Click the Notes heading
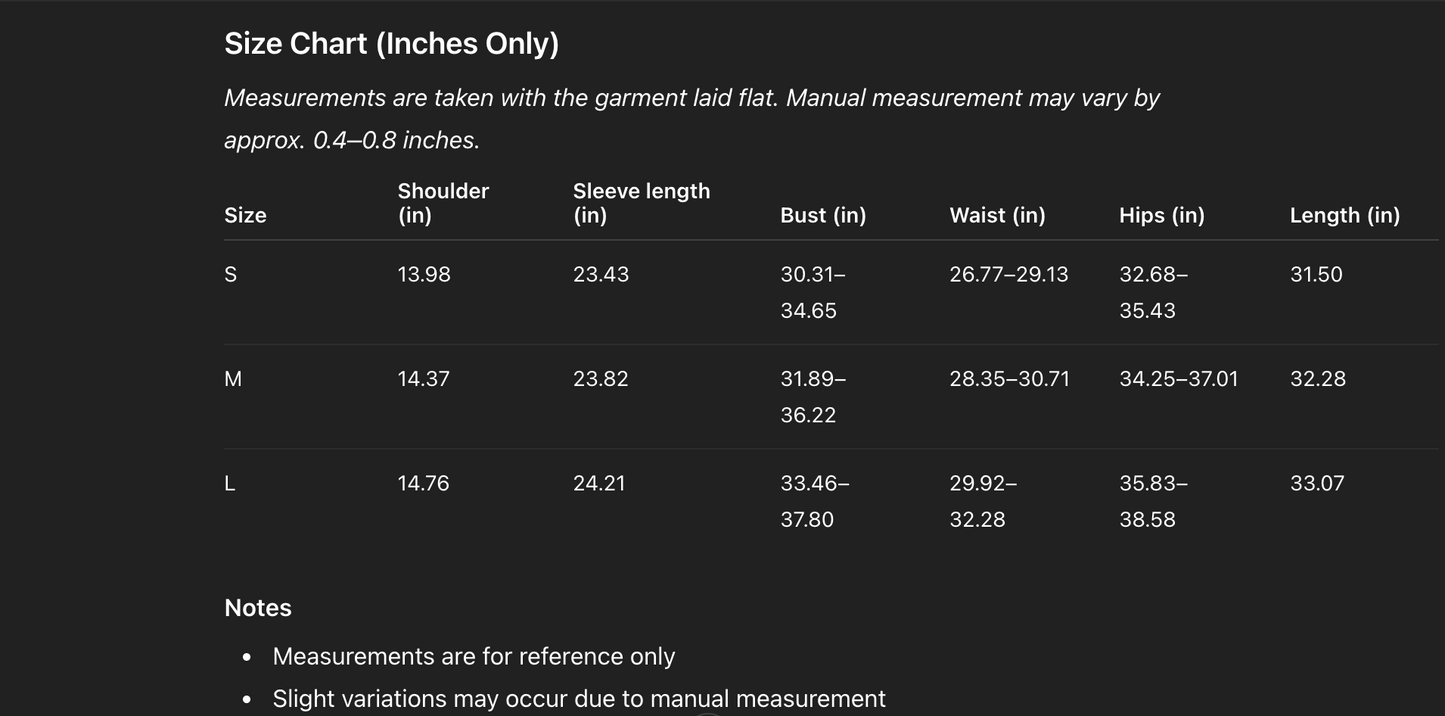Viewport: 1445px width, 716px height. pos(258,608)
